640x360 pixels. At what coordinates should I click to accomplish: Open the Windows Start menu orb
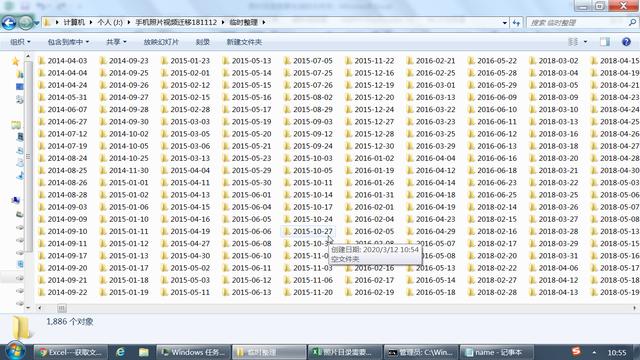[x=16, y=351]
